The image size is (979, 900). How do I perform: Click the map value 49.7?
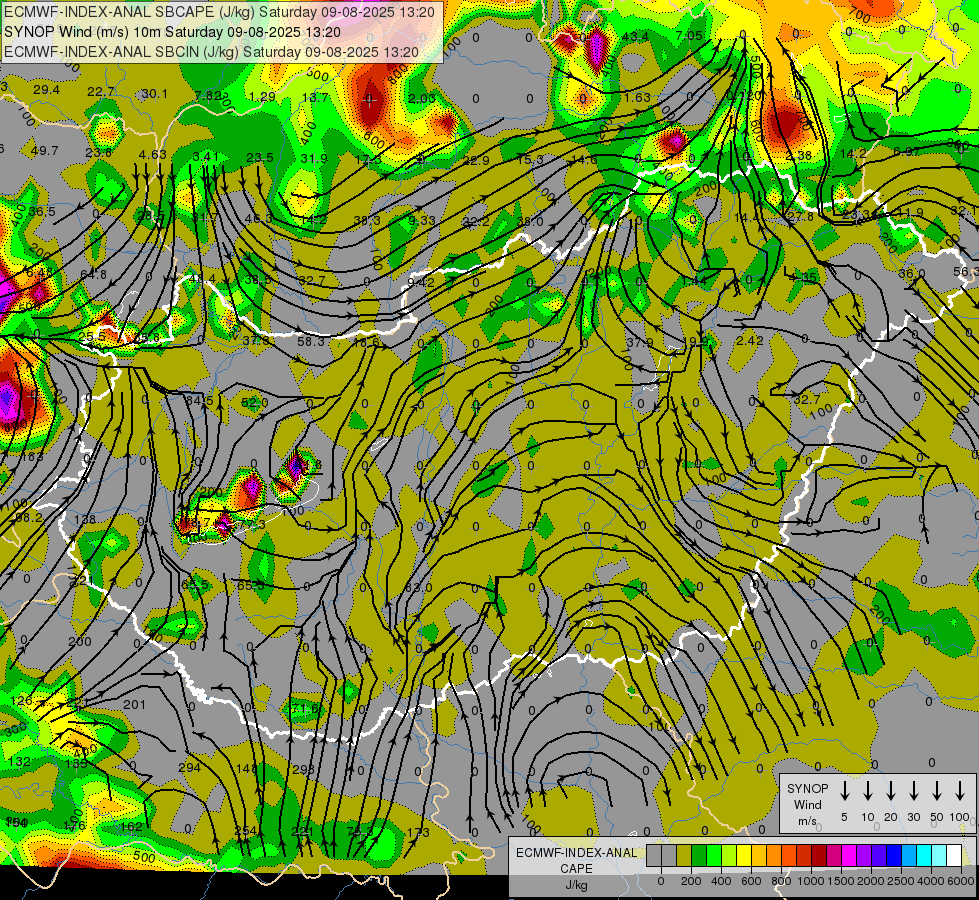(44, 151)
